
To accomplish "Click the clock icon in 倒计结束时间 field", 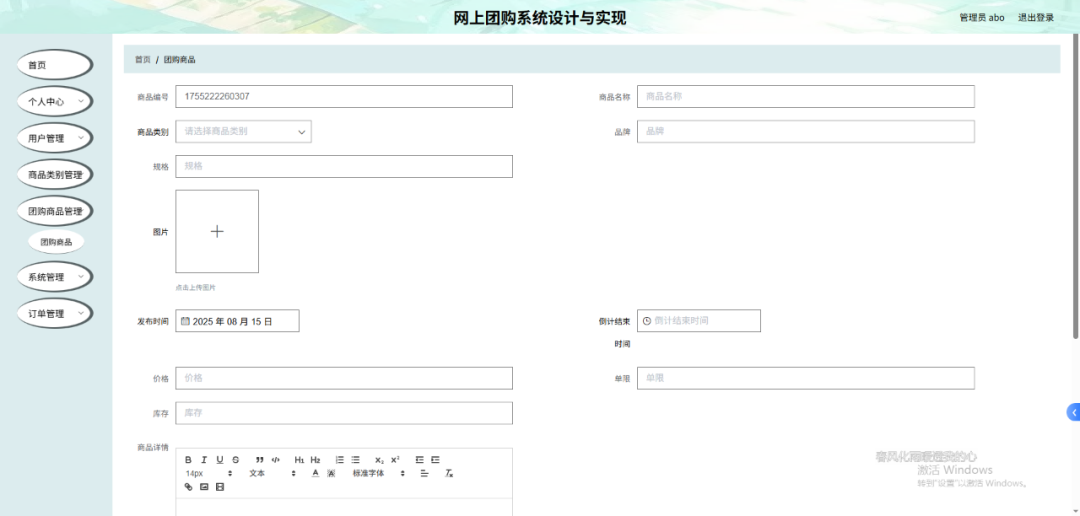I will click(647, 321).
